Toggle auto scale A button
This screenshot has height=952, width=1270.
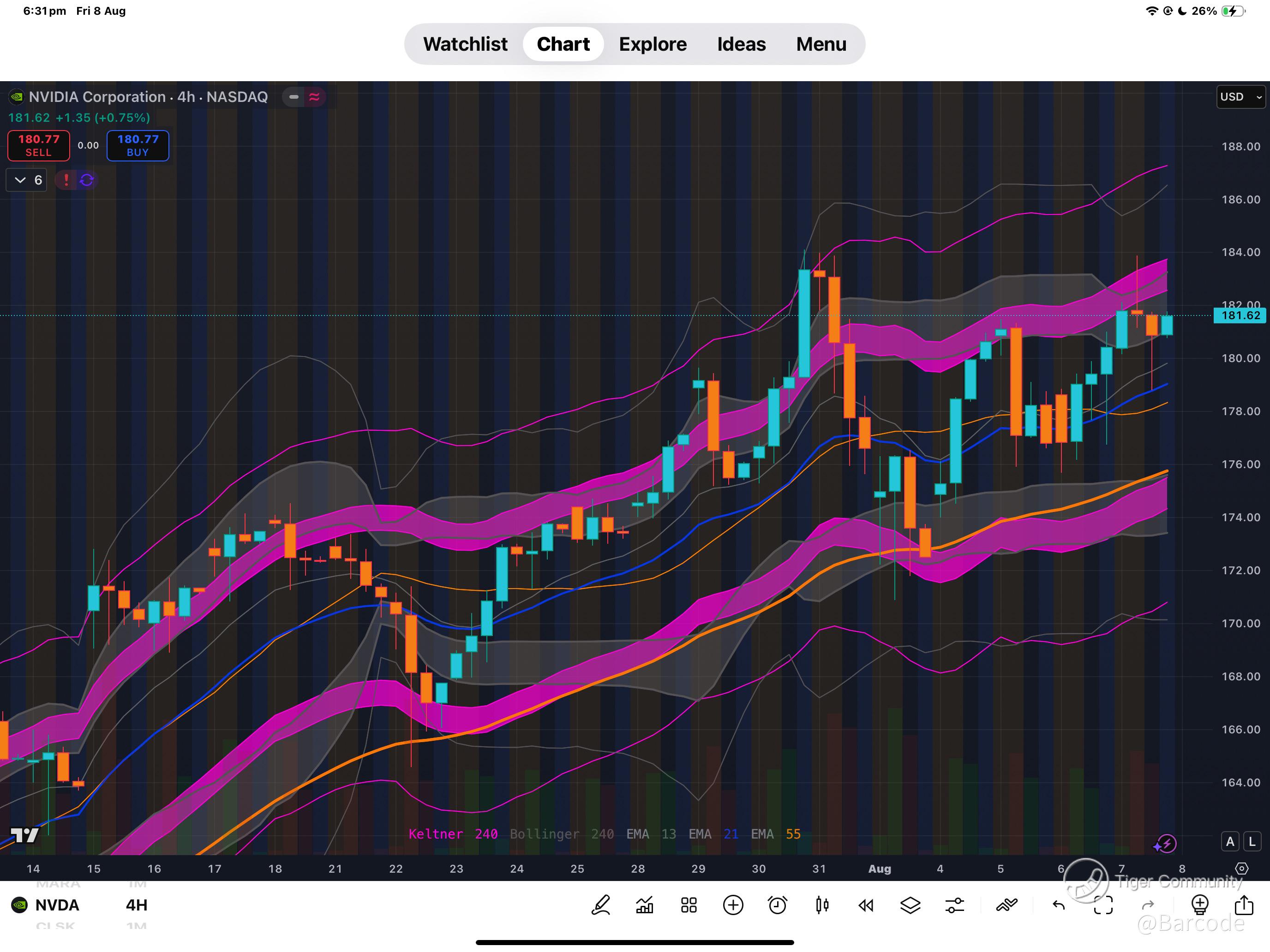(x=1230, y=841)
